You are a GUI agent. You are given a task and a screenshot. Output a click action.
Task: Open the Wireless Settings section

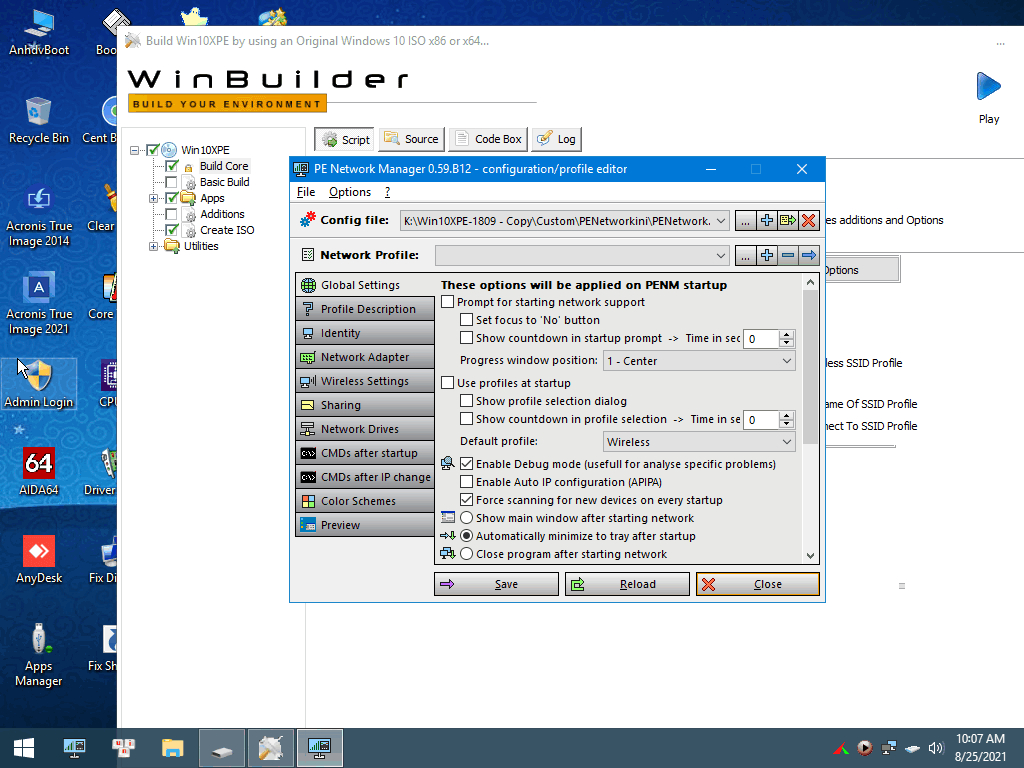[365, 381]
